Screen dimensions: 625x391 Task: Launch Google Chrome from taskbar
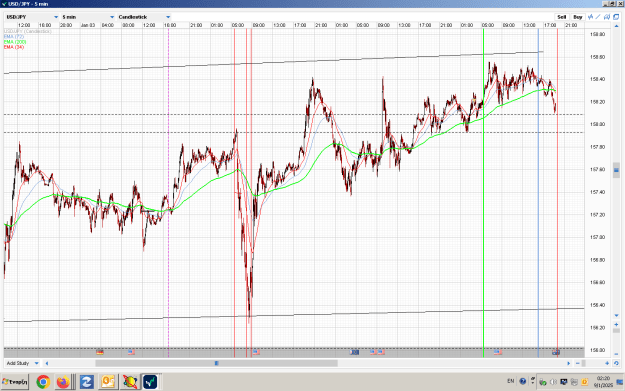click(x=43, y=382)
